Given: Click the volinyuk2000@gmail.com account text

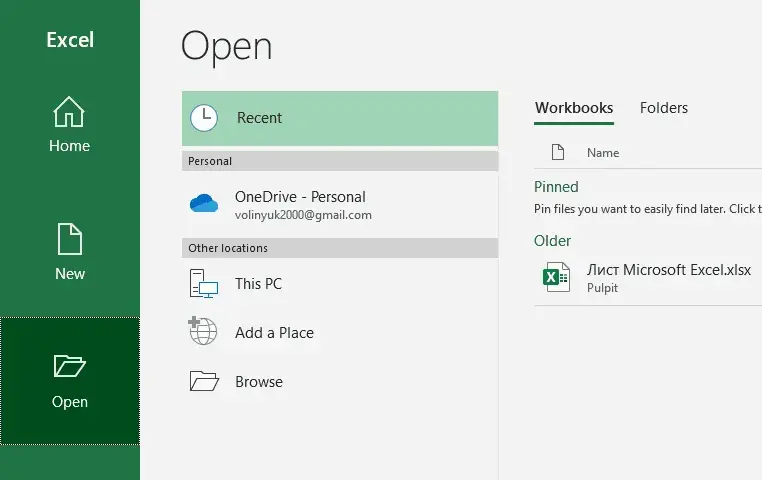Looking at the screenshot, I should tap(303, 215).
